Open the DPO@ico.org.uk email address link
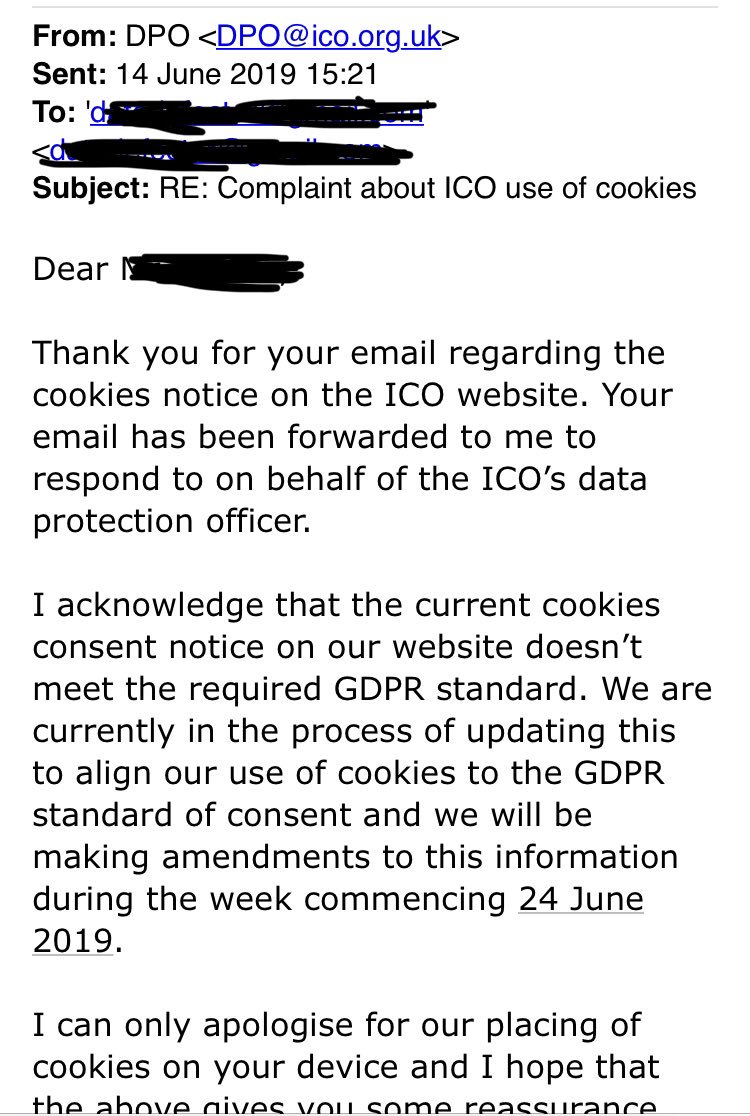Image resolution: width=750 pixels, height=1116 pixels. [329, 36]
